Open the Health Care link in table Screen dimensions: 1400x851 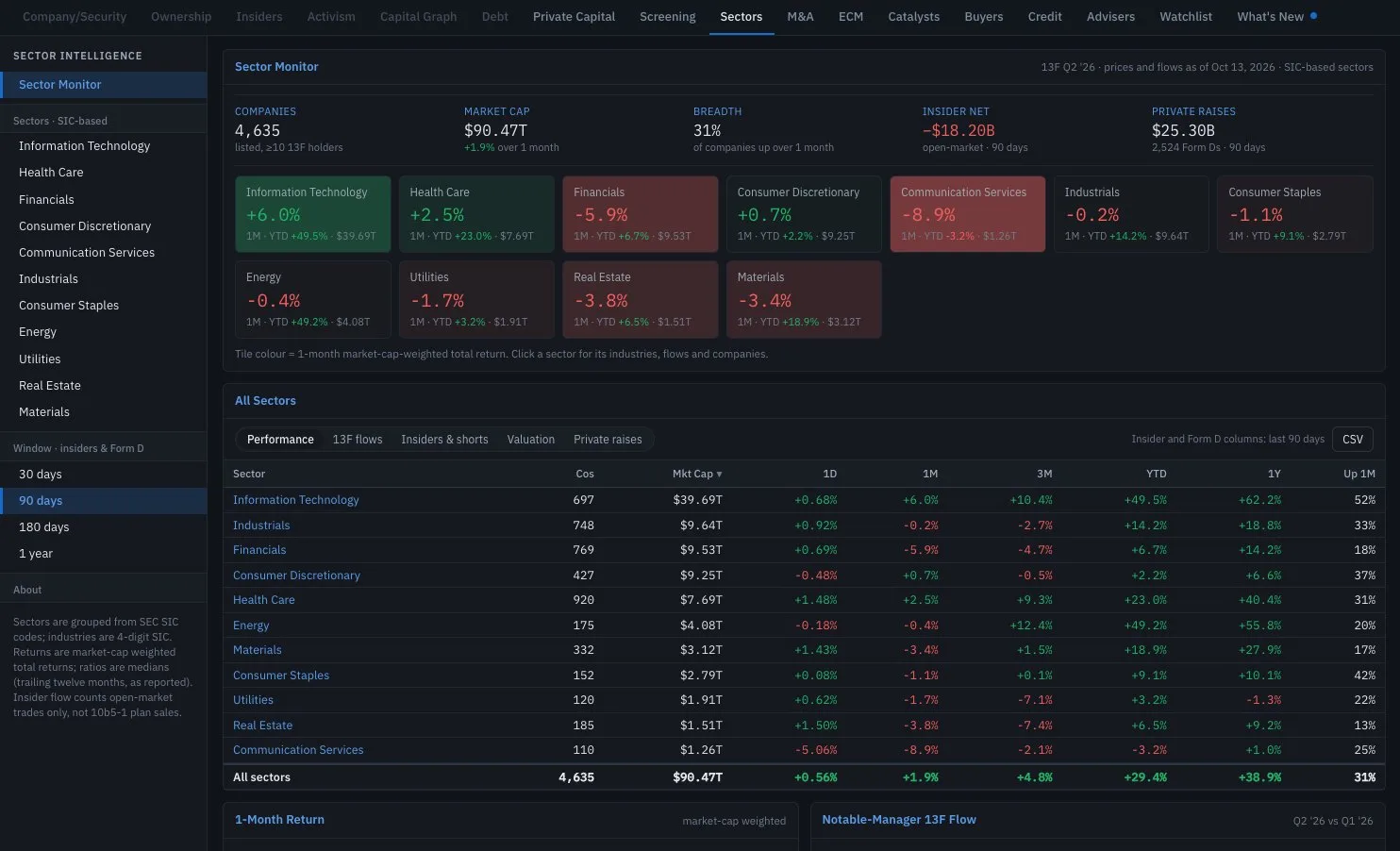pyautogui.click(x=264, y=600)
